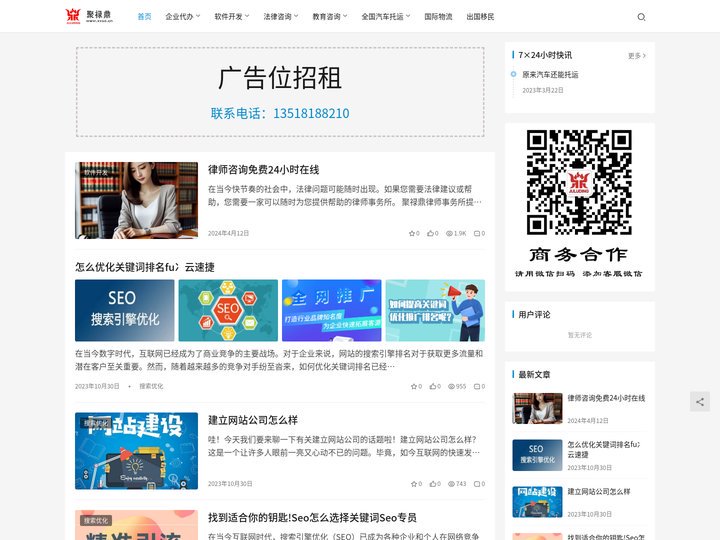Screen dimensions: 720x540
Task: Click 搜索优化 category tag beside 2023年10月30日
Action: 152,386
